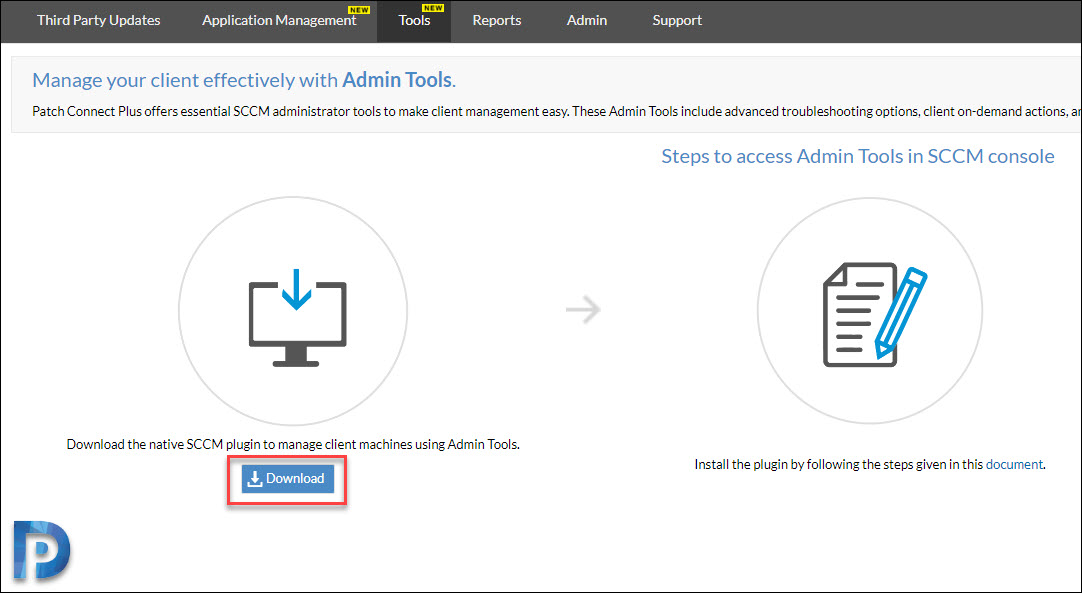
Task: Click the document with pencil icon
Action: (874, 314)
